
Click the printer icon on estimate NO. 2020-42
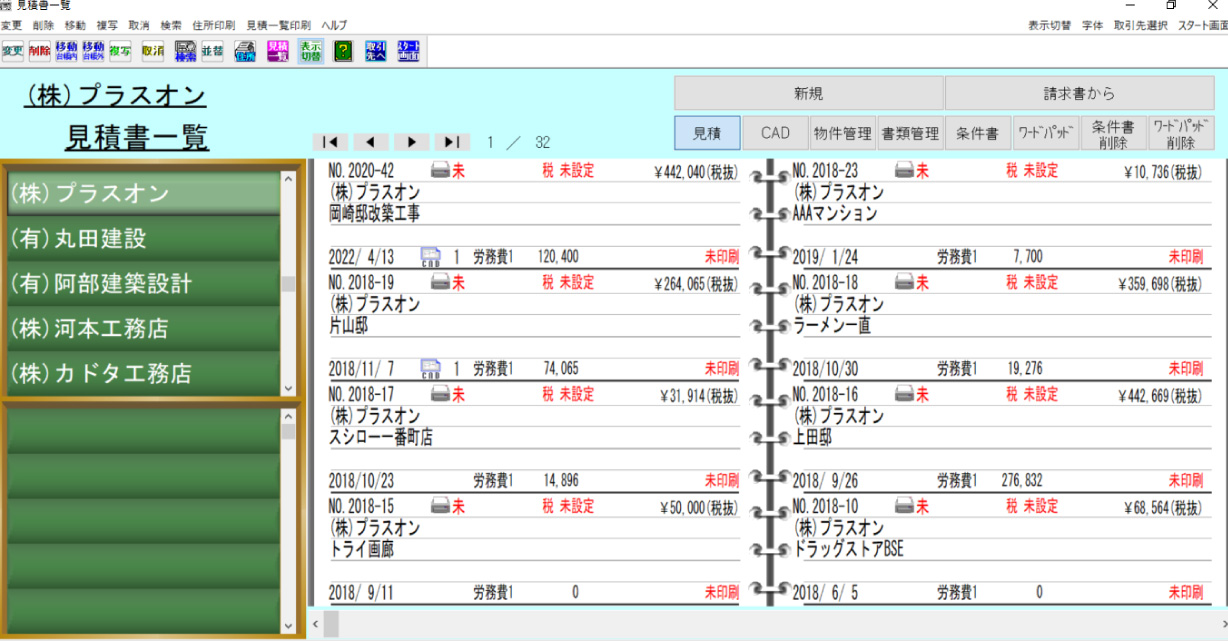click(x=441, y=171)
